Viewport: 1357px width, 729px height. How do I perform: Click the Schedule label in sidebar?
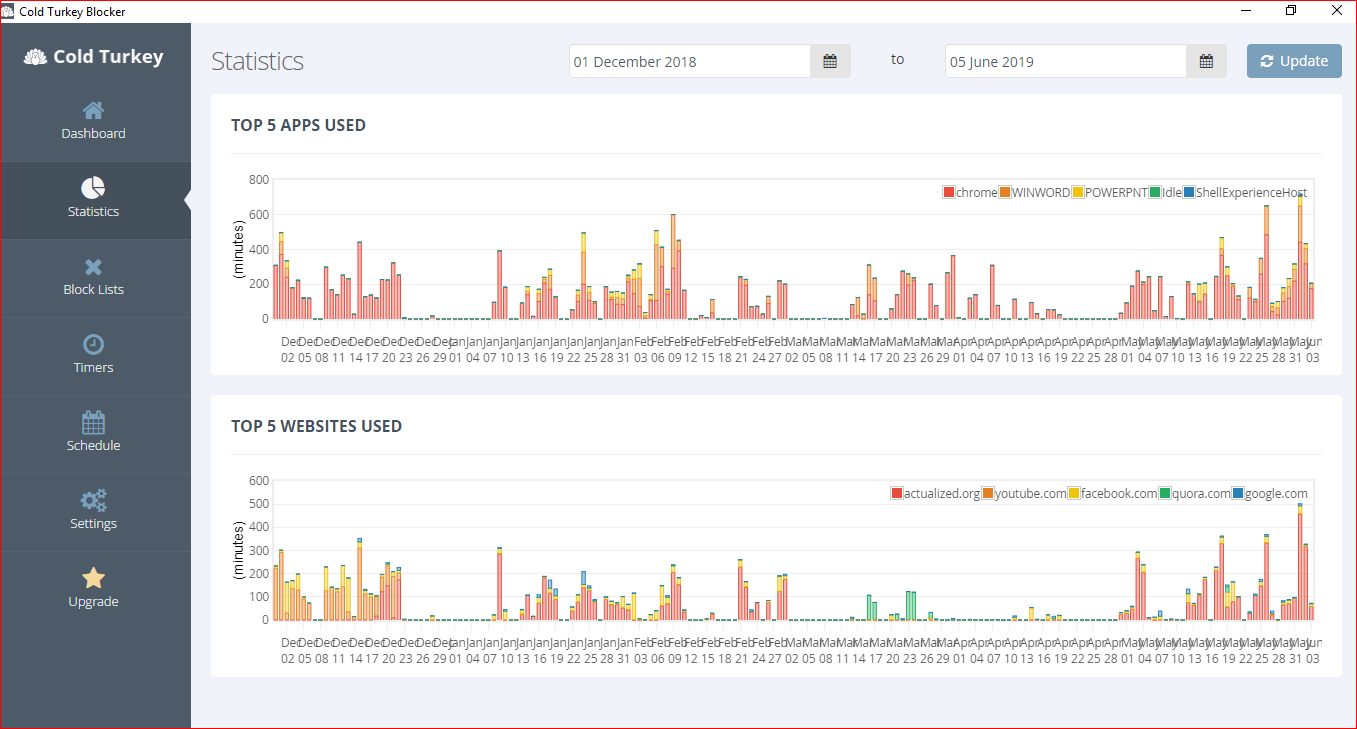pos(93,446)
